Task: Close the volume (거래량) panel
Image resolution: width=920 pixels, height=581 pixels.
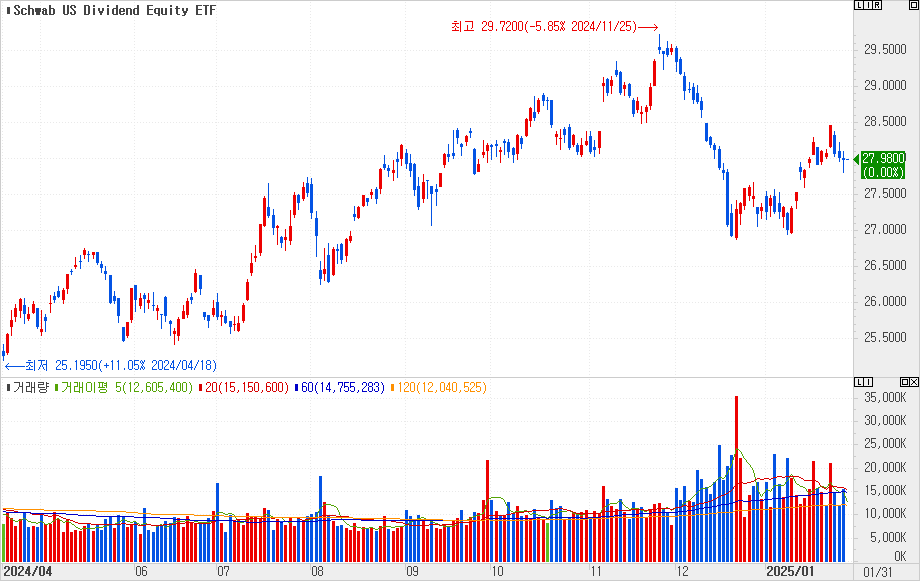Action: (914, 382)
